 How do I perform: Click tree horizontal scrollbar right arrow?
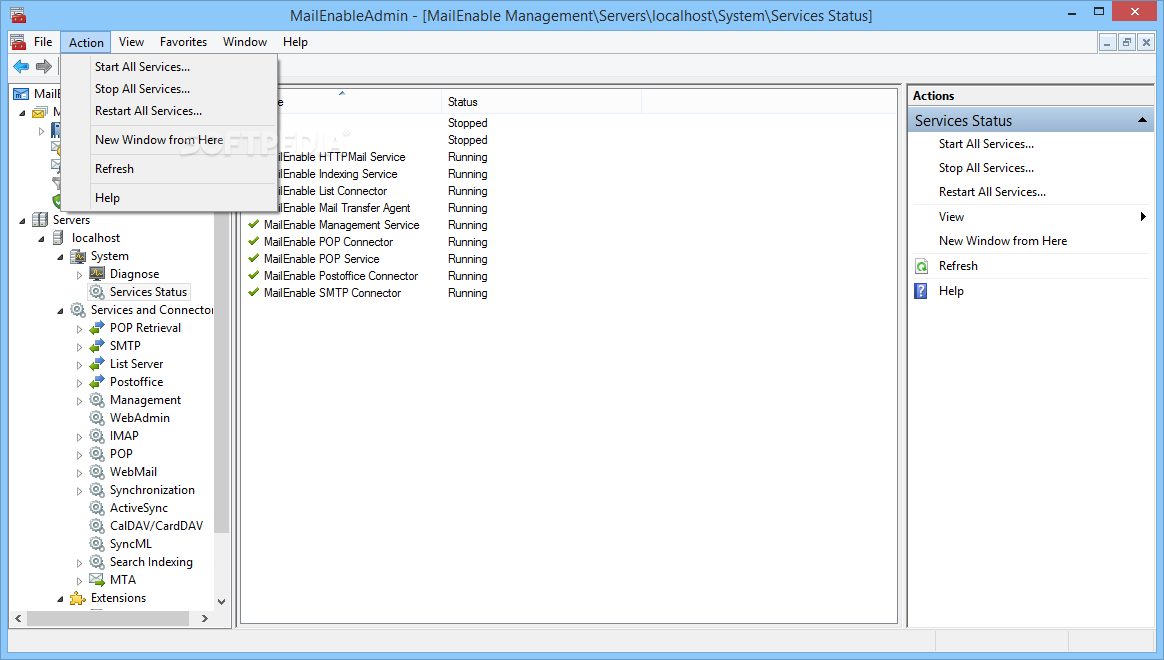point(205,618)
